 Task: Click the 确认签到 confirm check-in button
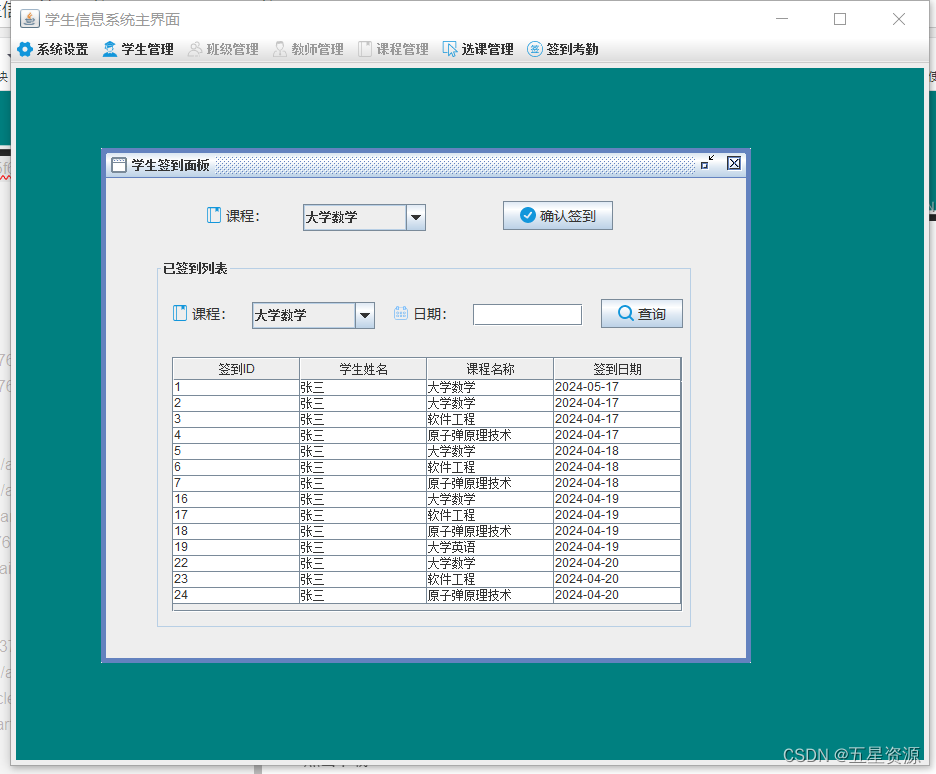click(557, 215)
